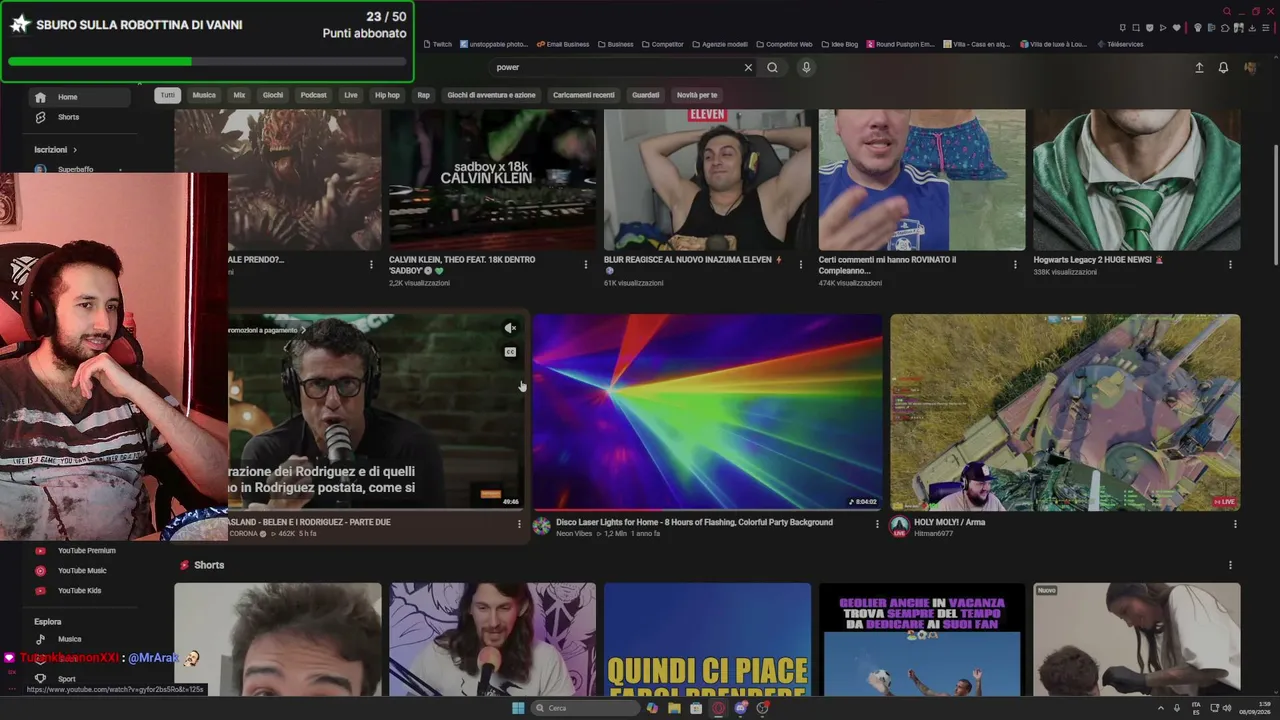Open the HOLY MOLY! Arma tank thumbnail
Viewport: 1280px width, 720px height.
[1065, 412]
